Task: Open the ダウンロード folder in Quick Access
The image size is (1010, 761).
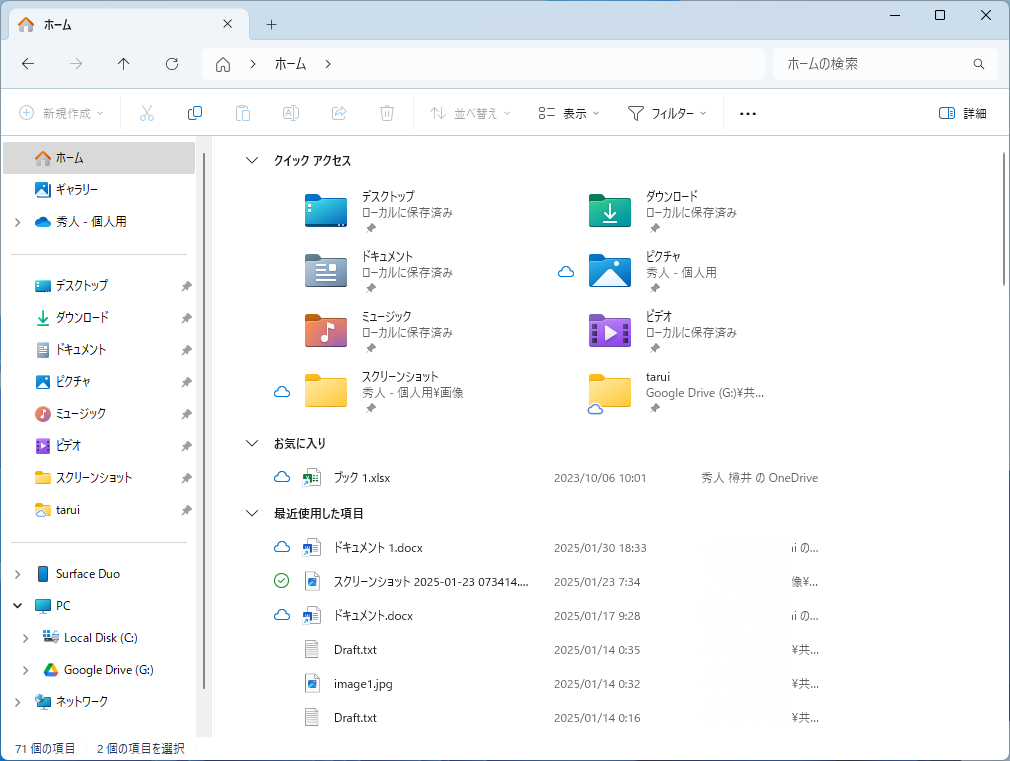Action: point(610,211)
